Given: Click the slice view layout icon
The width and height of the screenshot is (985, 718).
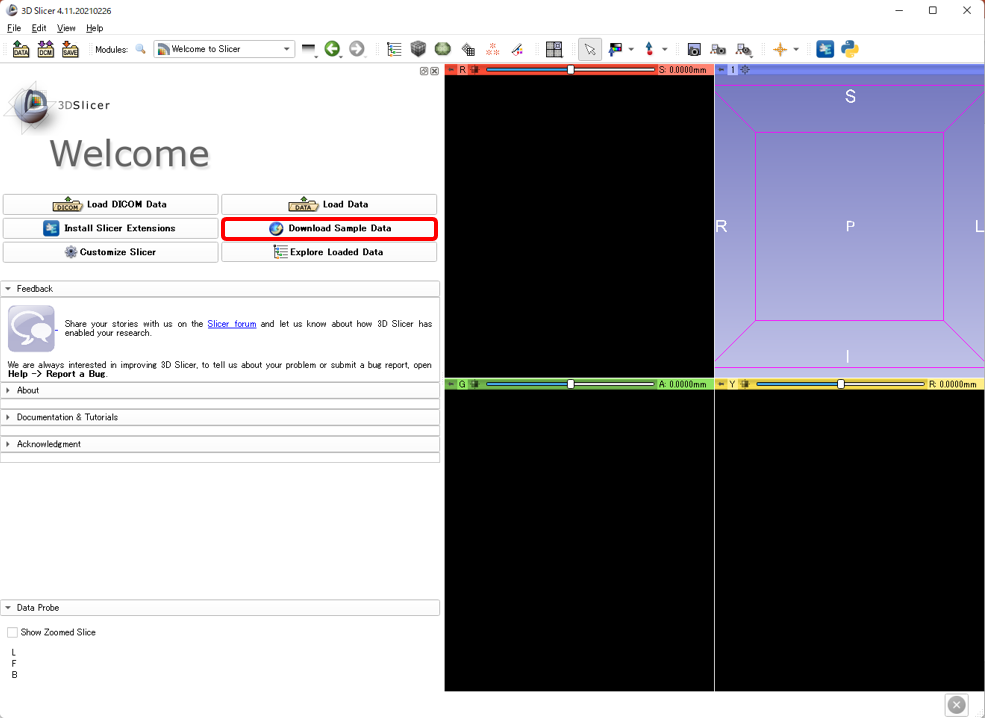Looking at the screenshot, I should coord(554,49).
